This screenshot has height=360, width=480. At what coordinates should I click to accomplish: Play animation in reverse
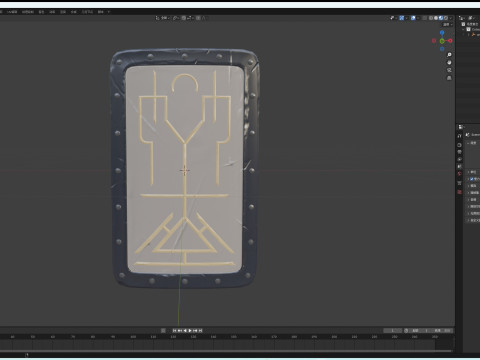(x=185, y=330)
